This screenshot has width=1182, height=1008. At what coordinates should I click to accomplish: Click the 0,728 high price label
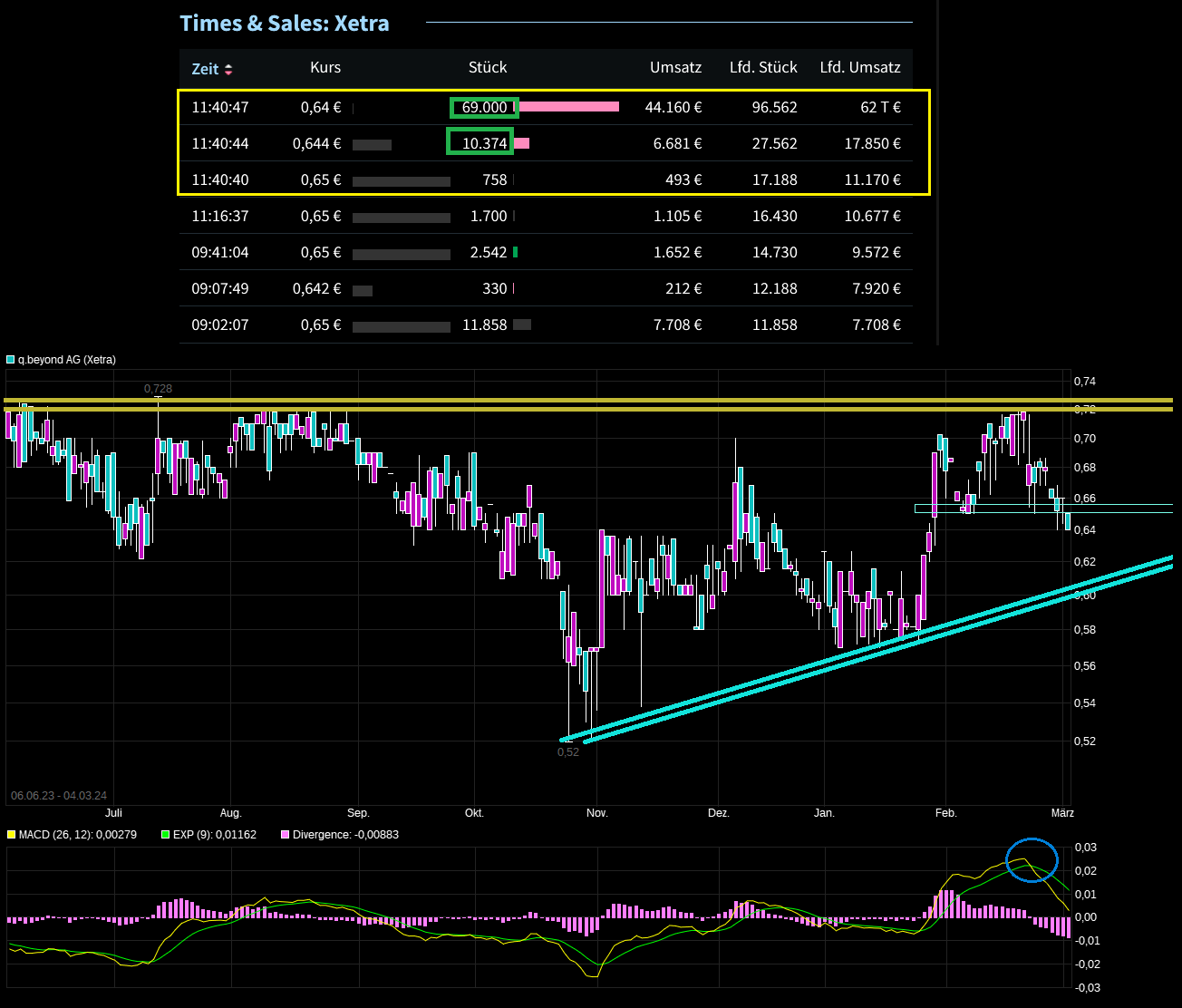click(158, 389)
